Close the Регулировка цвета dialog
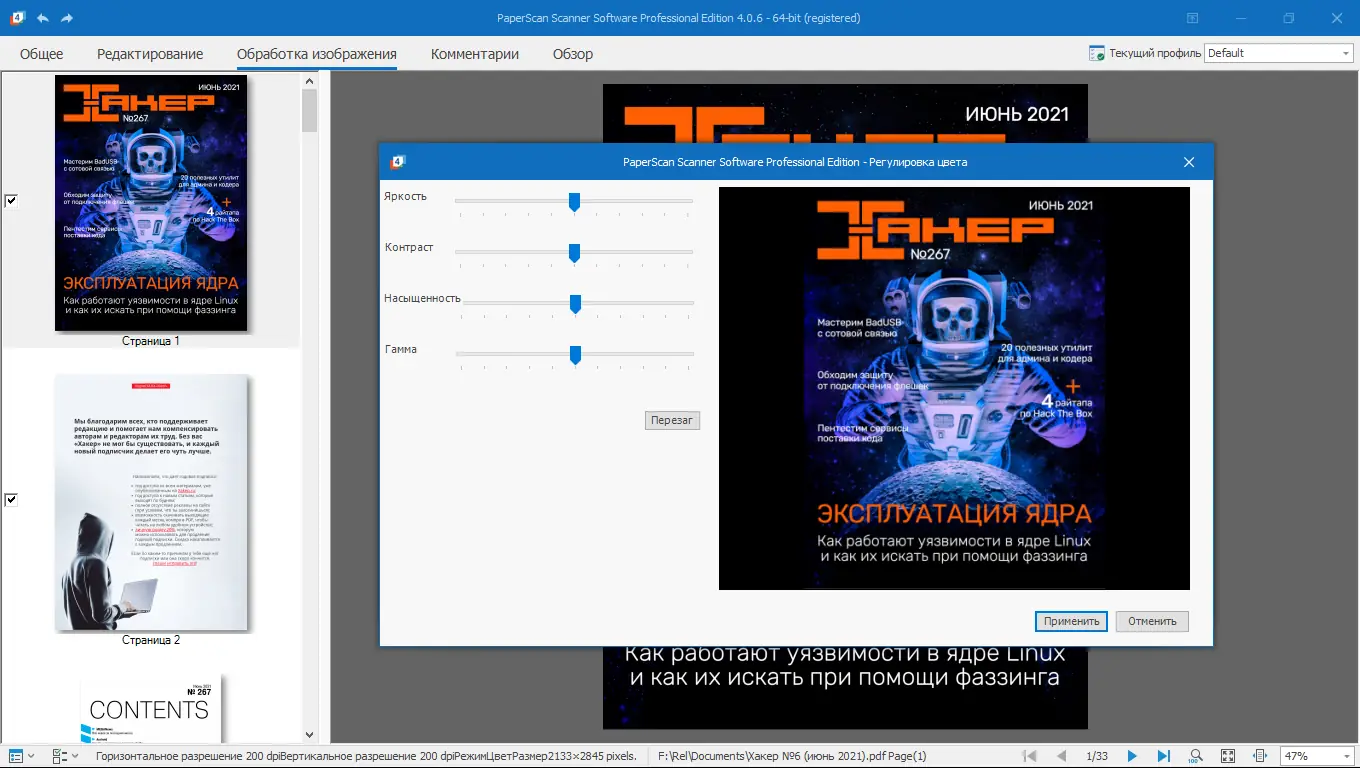 point(1189,162)
